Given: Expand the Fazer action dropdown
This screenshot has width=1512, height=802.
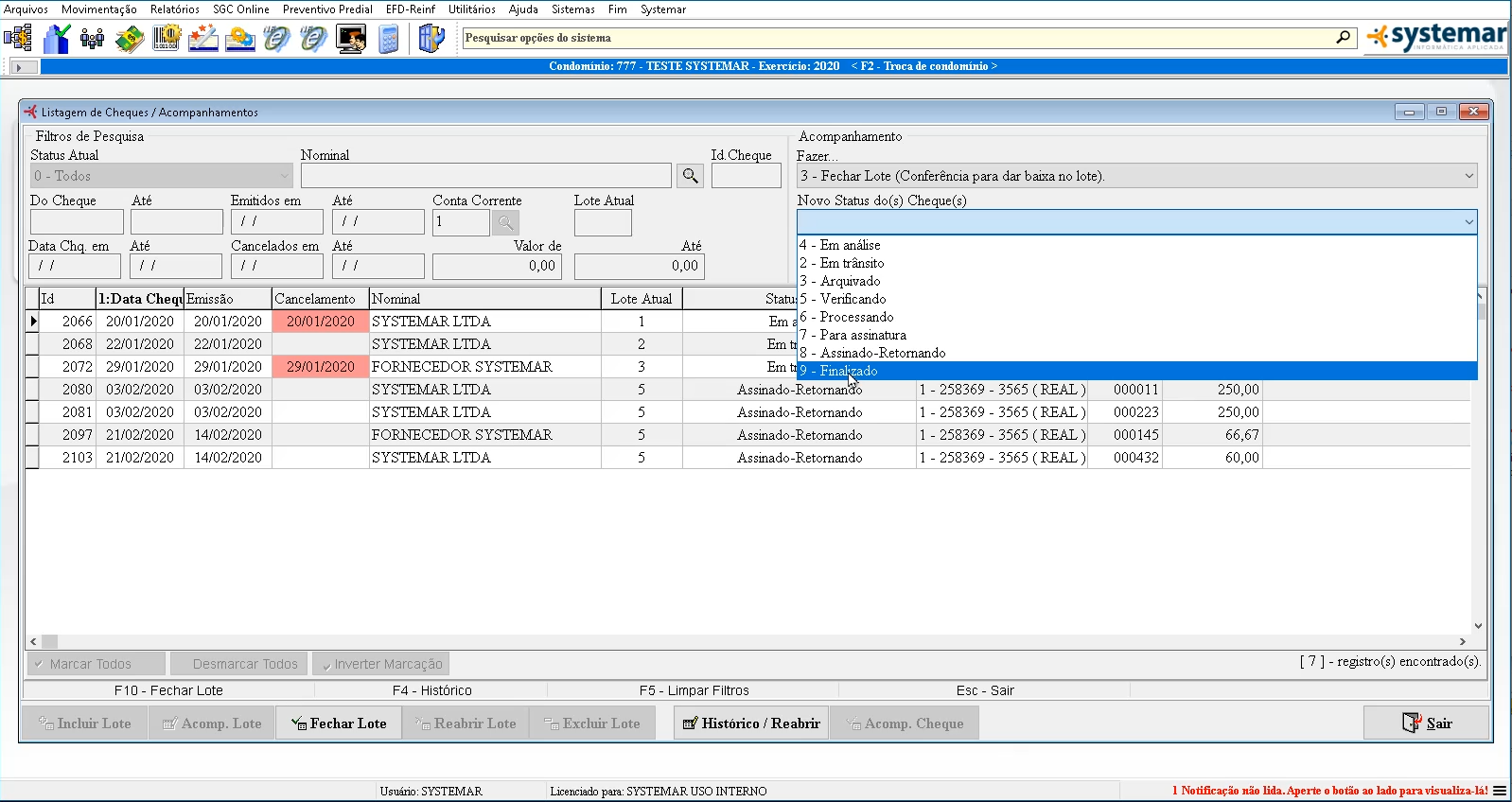Looking at the screenshot, I should (x=1468, y=176).
